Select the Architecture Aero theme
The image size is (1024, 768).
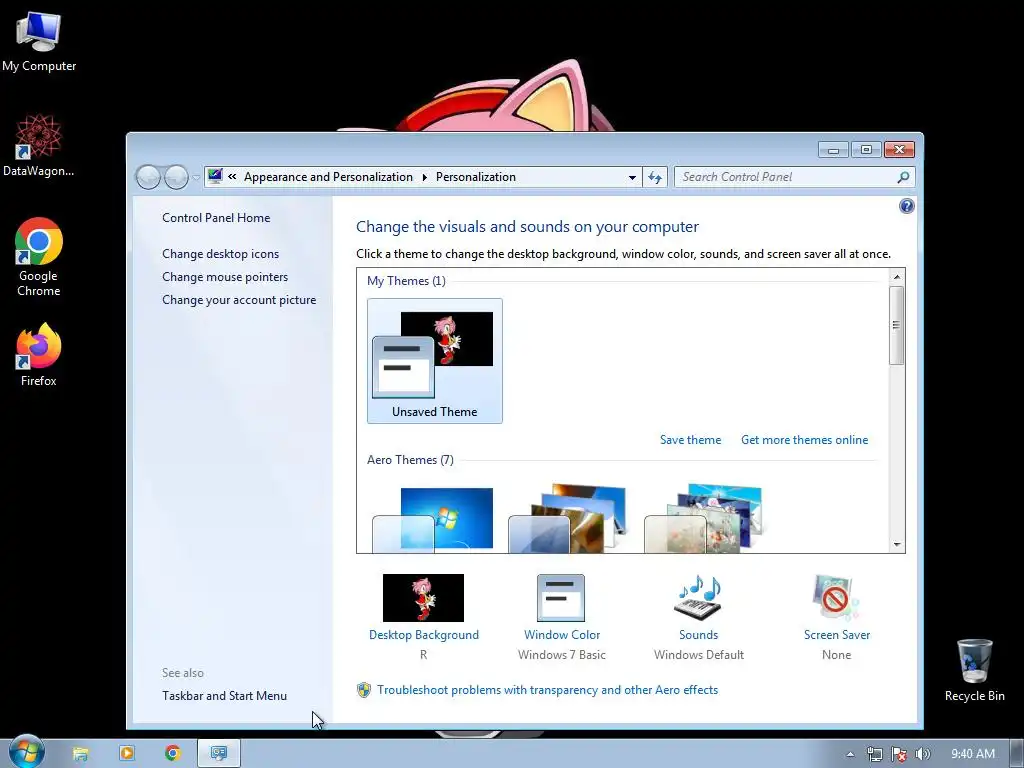pos(568,519)
